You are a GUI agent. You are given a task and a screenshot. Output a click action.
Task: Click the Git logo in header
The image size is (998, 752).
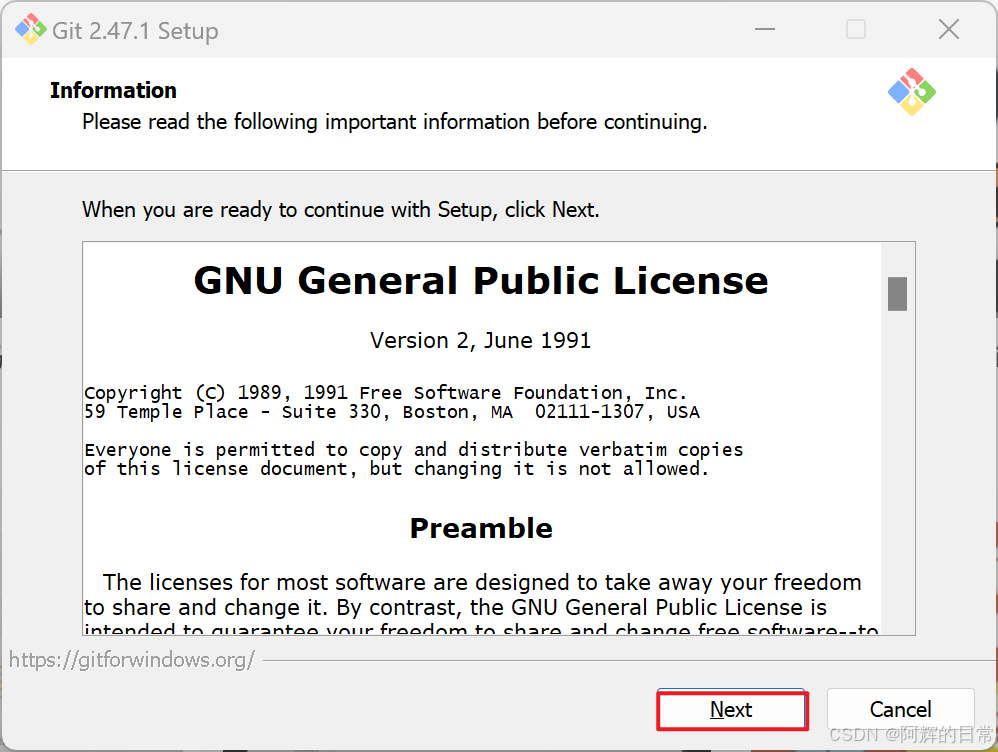coord(911,92)
